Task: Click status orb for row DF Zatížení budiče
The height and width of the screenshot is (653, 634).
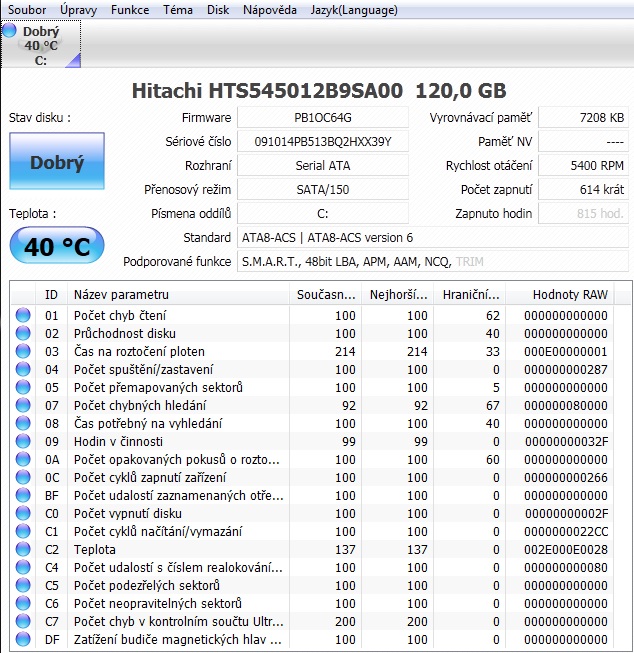Action: click(23, 639)
